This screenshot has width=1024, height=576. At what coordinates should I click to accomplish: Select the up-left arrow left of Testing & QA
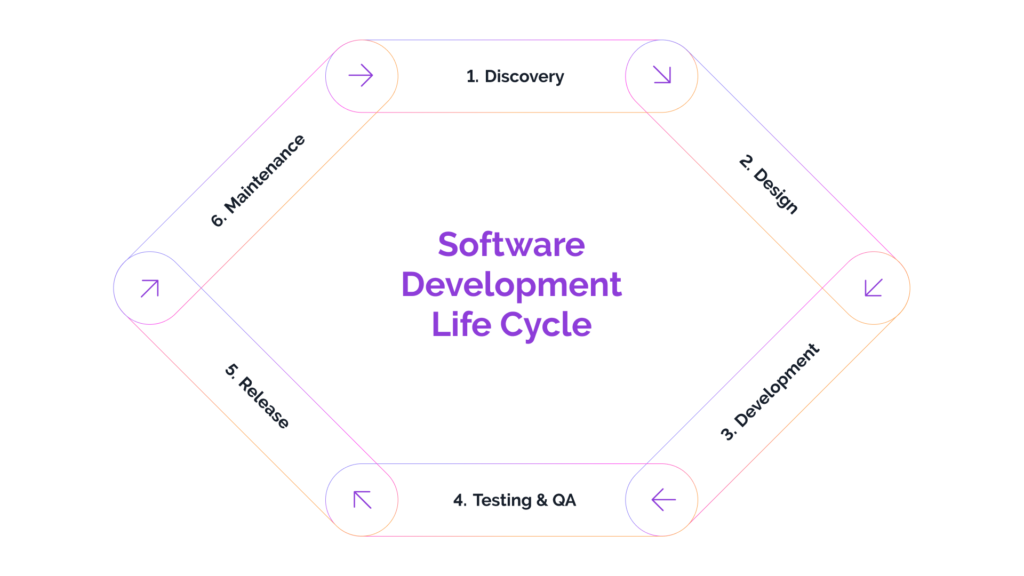[362, 499]
